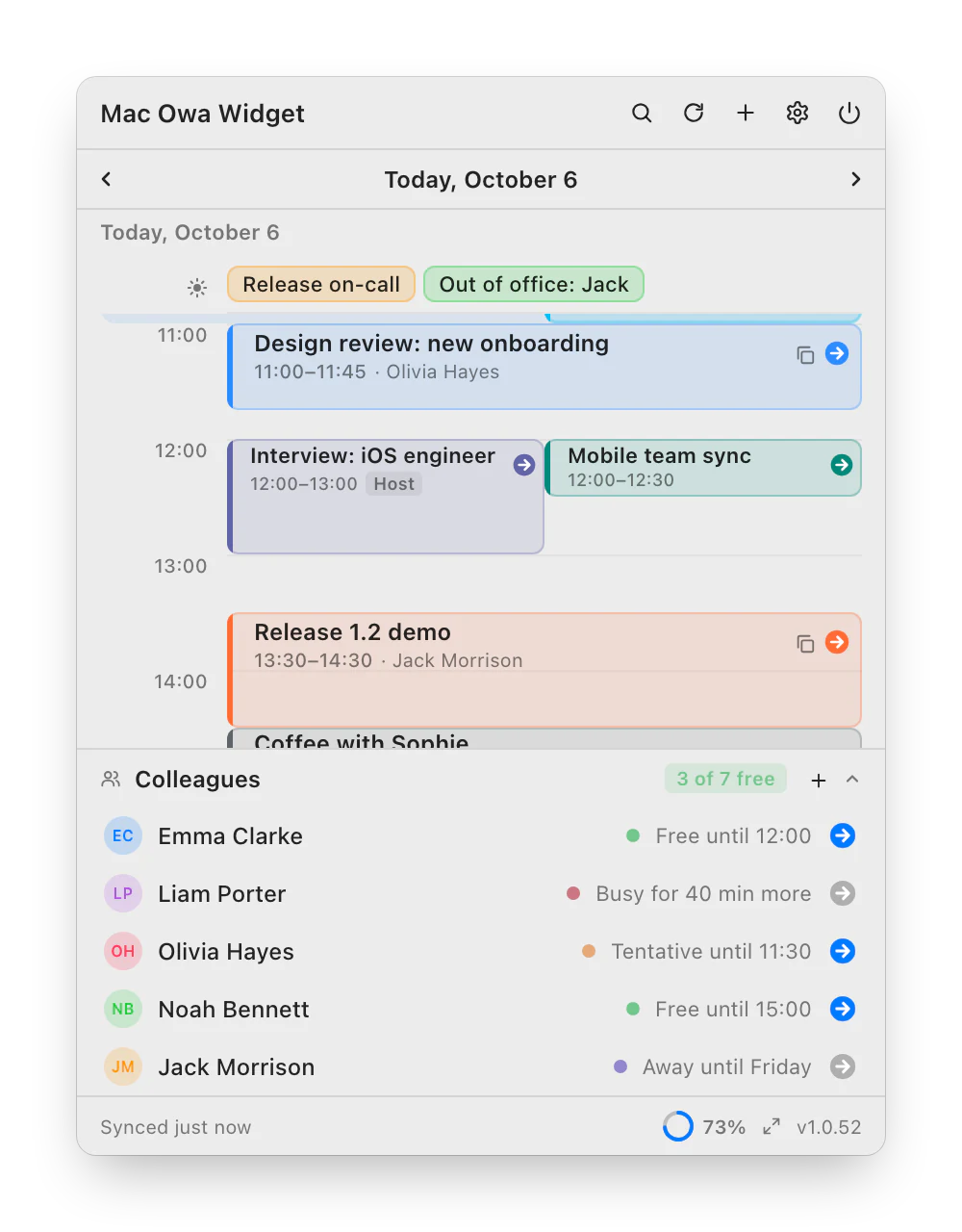Open Emma Clarke's arrow button
Screen dimensions: 962x1232
(843, 835)
